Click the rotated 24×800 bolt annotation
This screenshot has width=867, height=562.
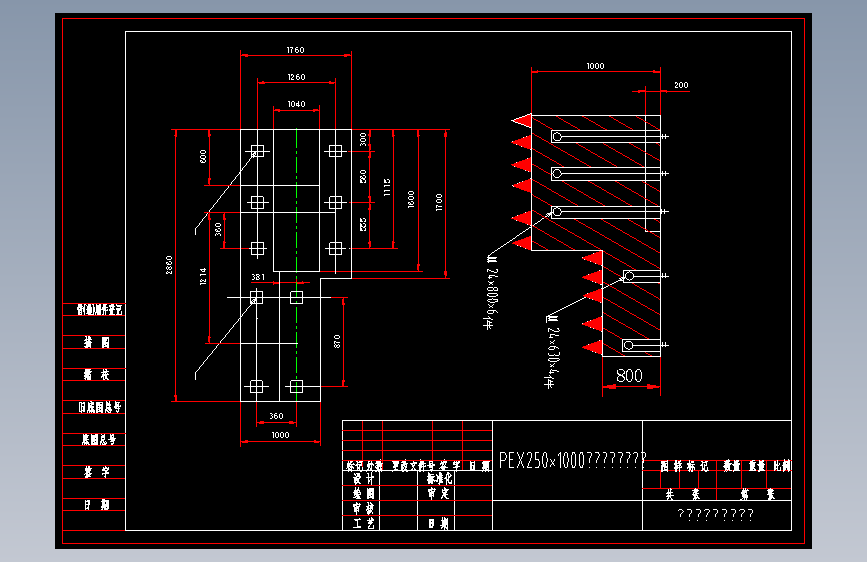click(x=492, y=293)
